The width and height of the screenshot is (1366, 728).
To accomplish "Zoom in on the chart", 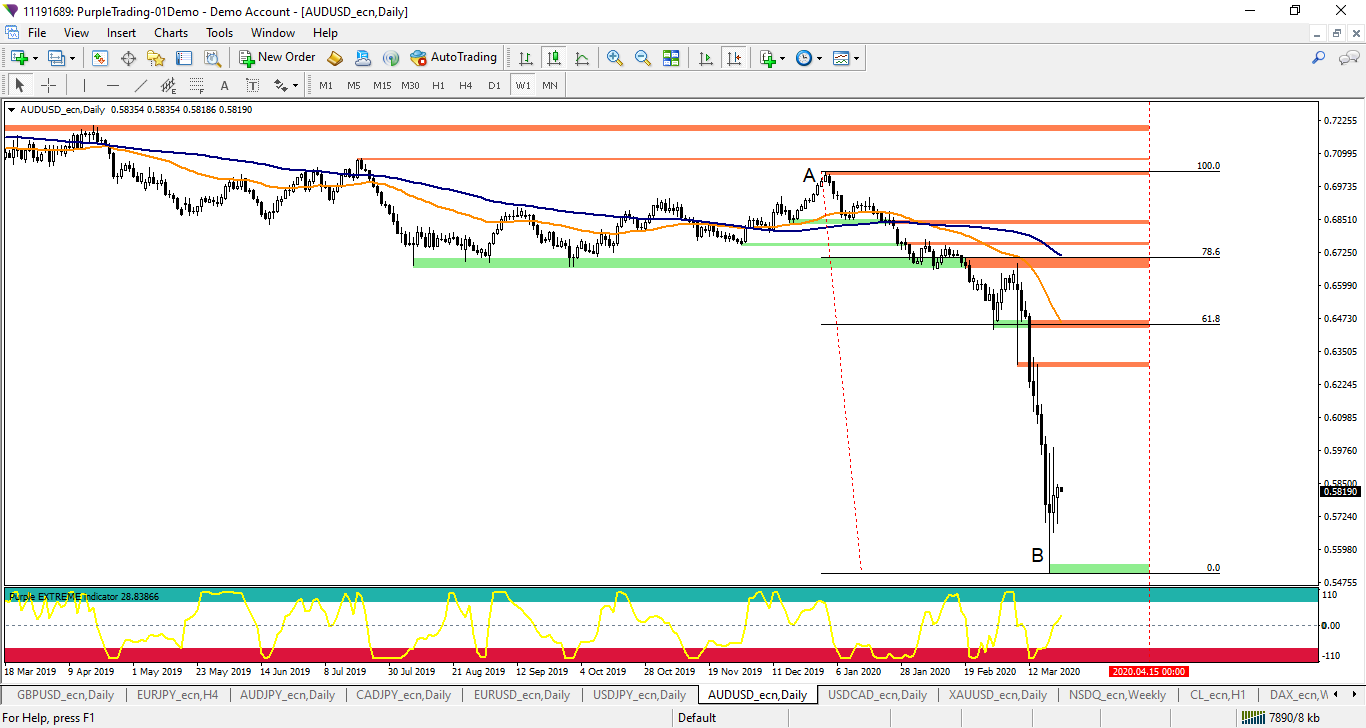I will pyautogui.click(x=615, y=58).
